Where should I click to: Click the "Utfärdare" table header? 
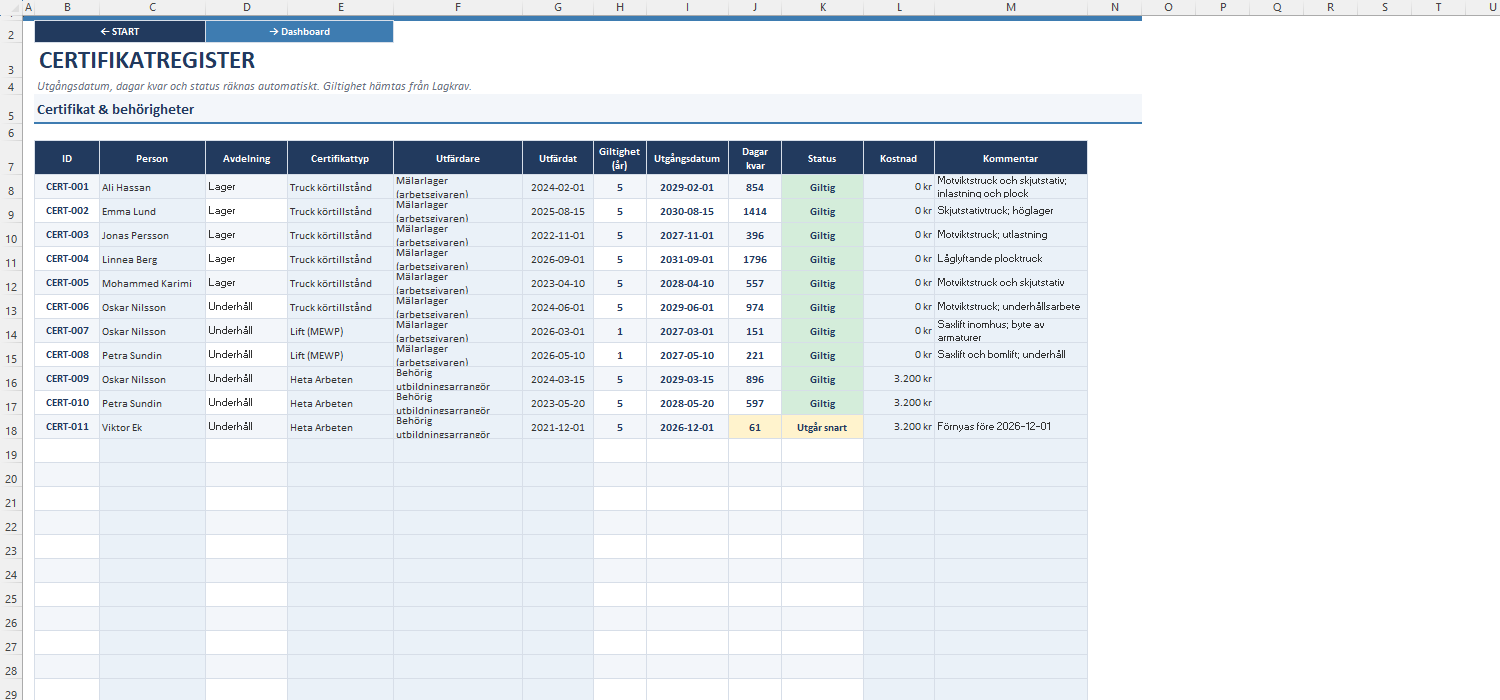[x=458, y=158]
